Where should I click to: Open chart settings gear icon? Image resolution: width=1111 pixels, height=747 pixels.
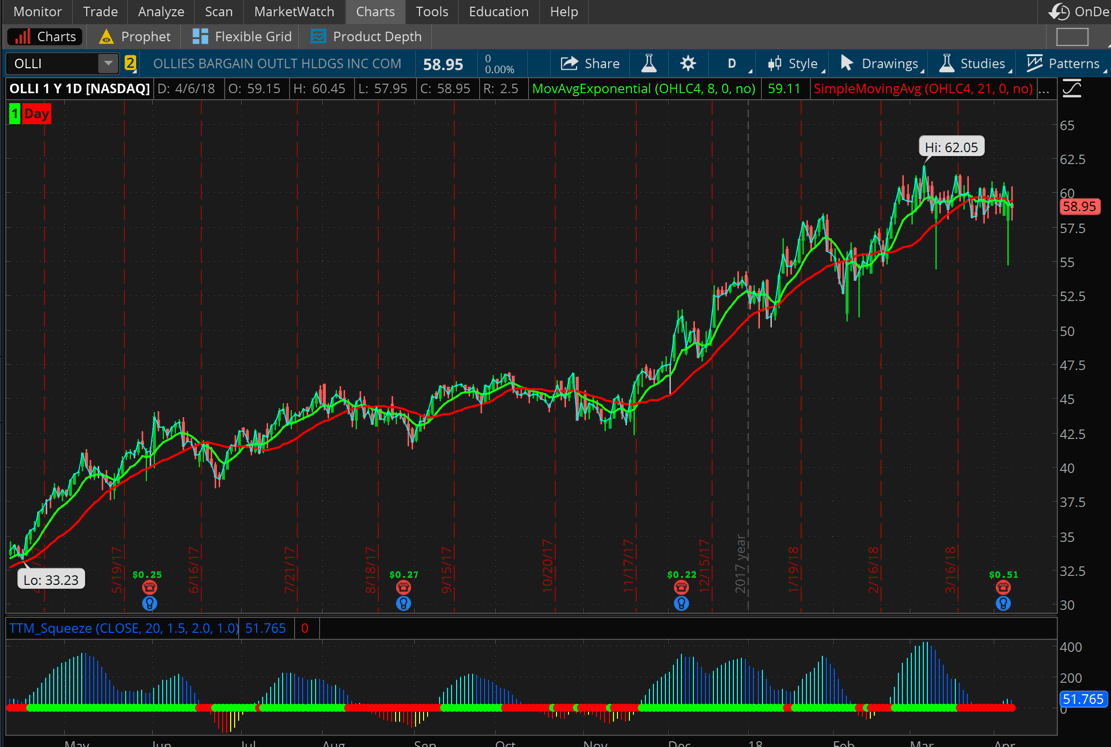688,63
